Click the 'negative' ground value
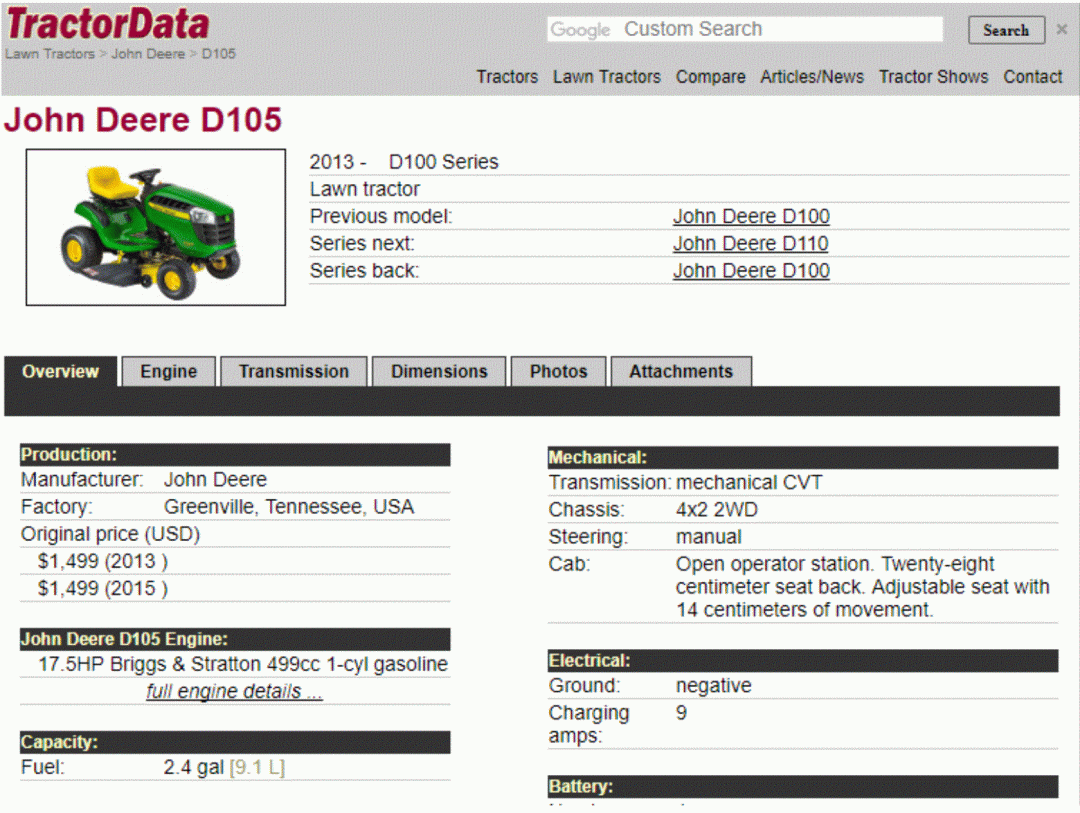The height and width of the screenshot is (813, 1080). pos(713,686)
